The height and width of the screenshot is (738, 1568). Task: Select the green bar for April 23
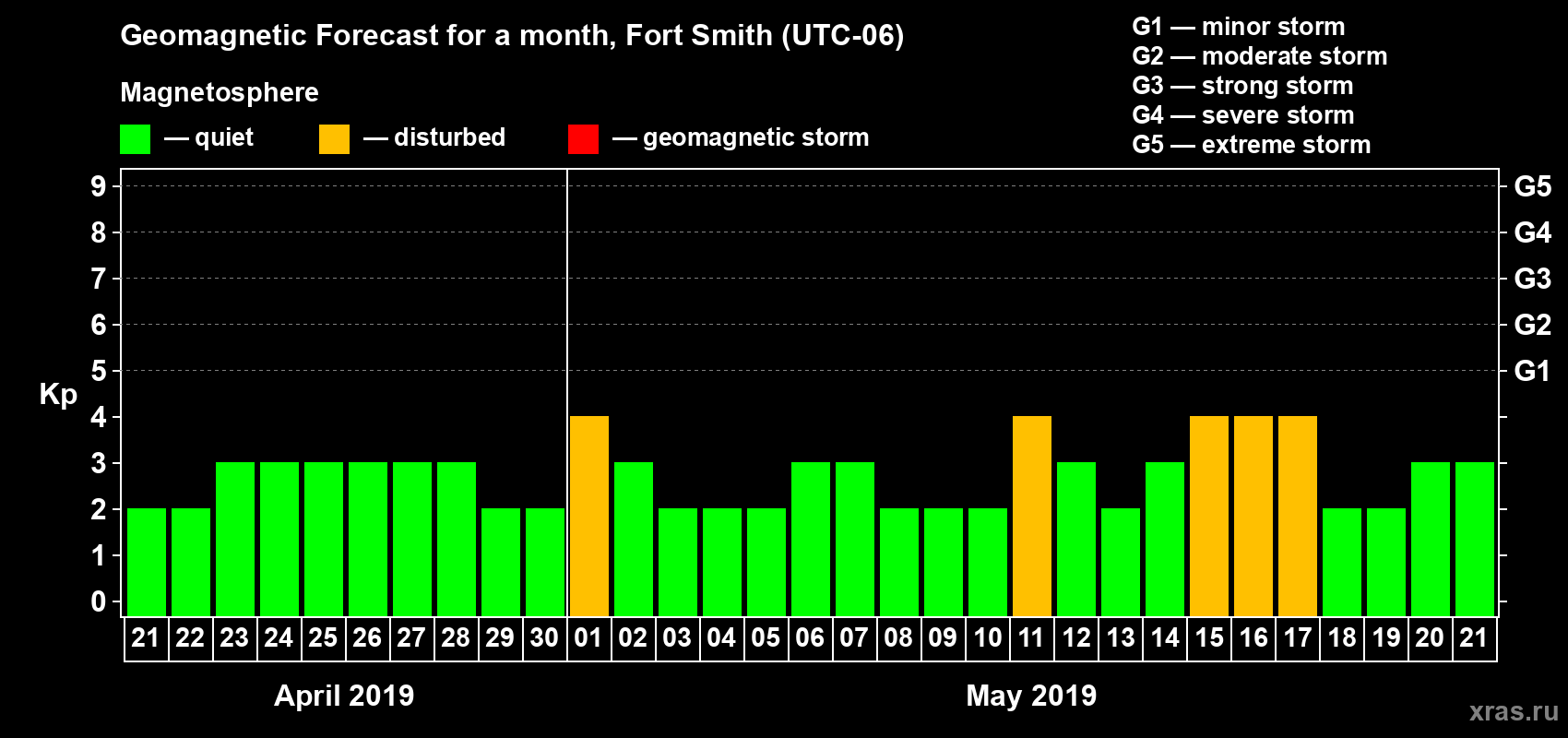(235, 540)
